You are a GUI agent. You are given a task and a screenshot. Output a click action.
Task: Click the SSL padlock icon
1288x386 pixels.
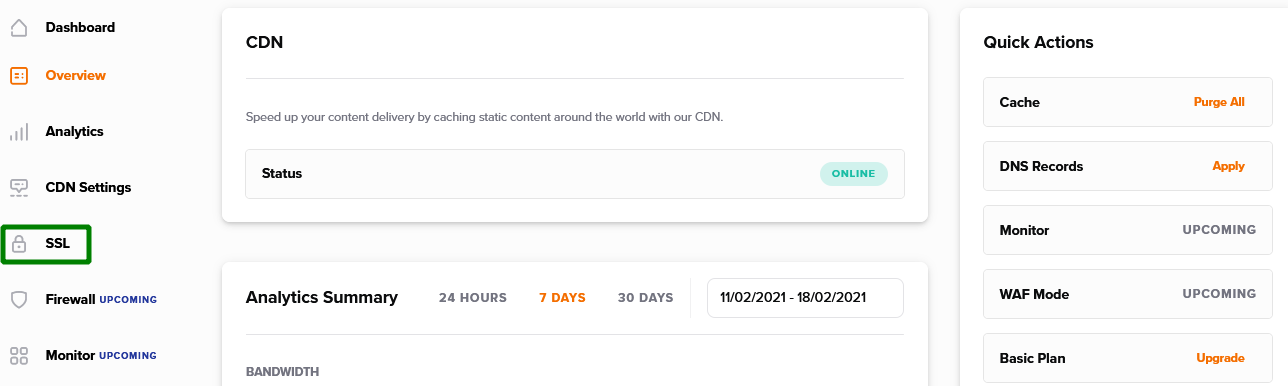(x=18, y=243)
